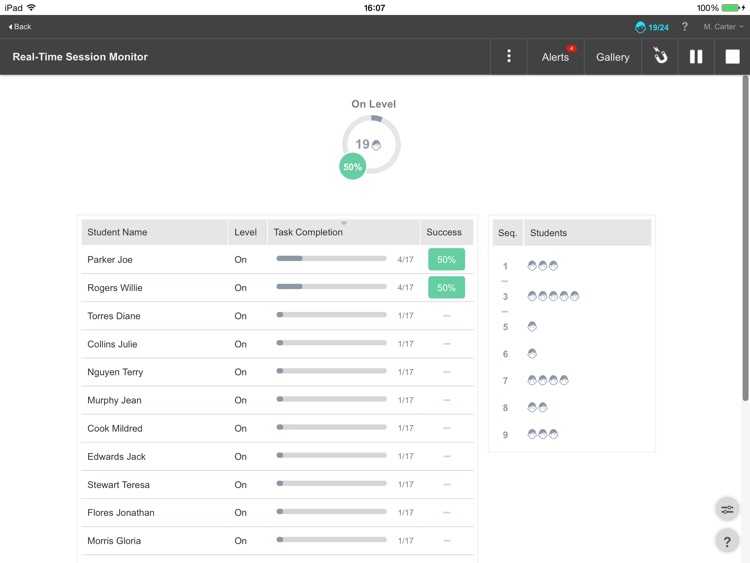Click the question mark in the top bar
The height and width of the screenshot is (563, 750).
(x=685, y=27)
